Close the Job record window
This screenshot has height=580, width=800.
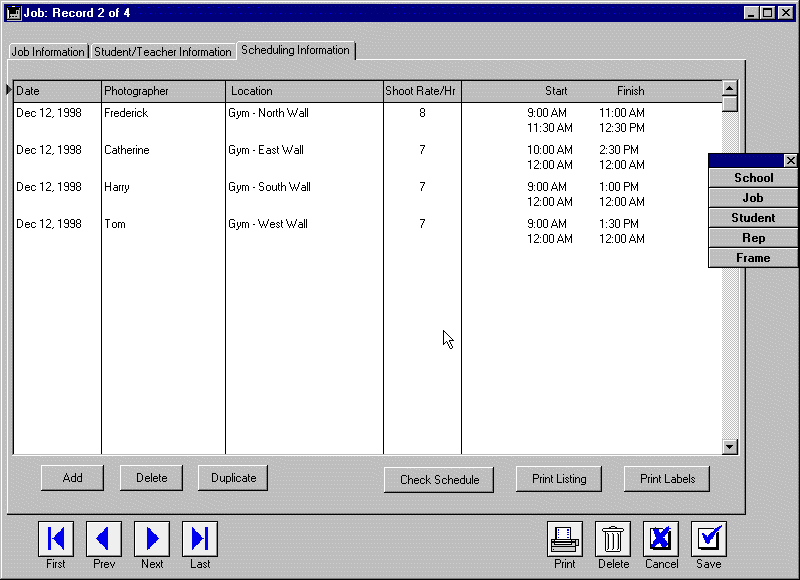(x=786, y=13)
